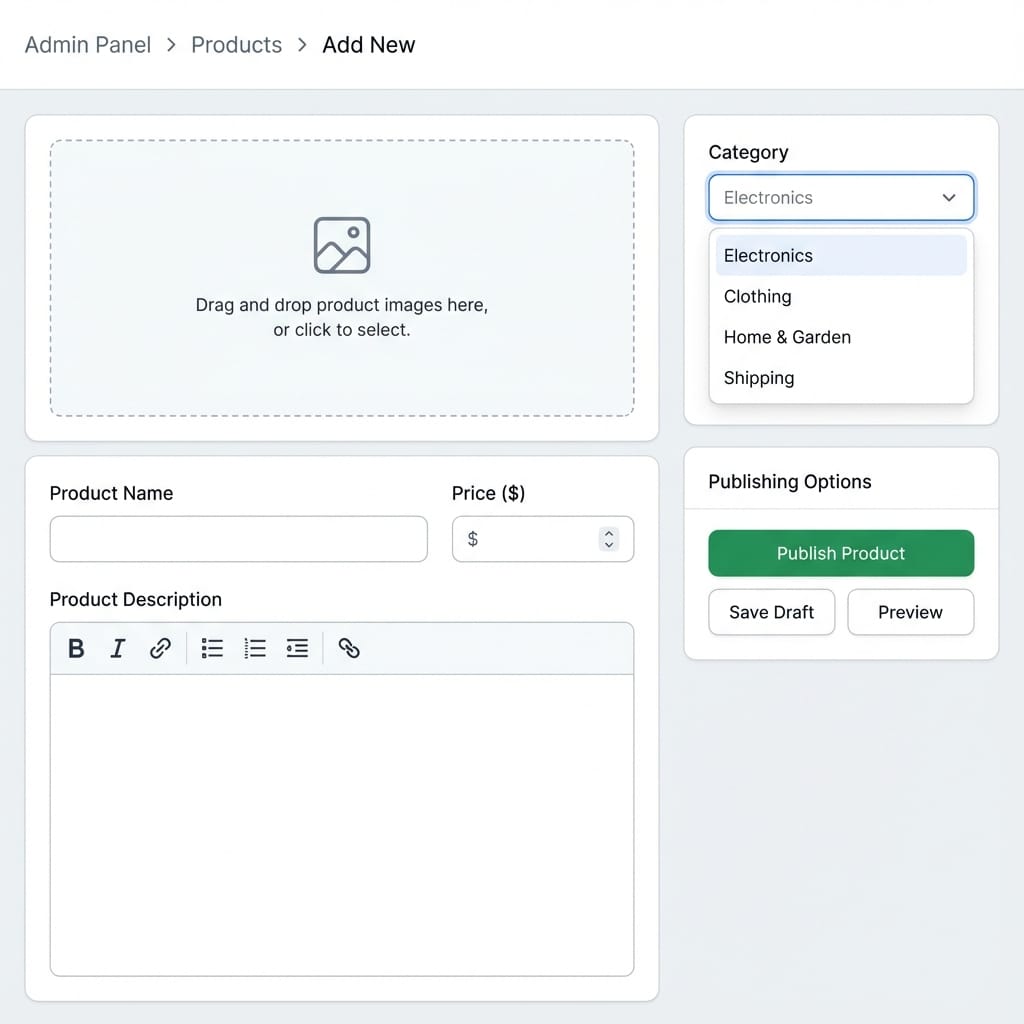Open the product Preview
The height and width of the screenshot is (1024, 1024).
(910, 612)
